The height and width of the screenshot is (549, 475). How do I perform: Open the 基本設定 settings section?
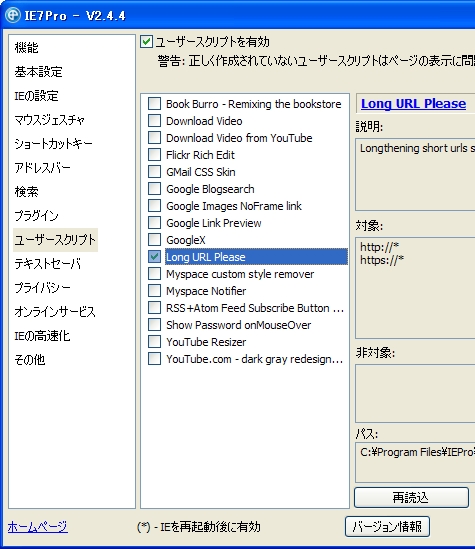coord(38,72)
